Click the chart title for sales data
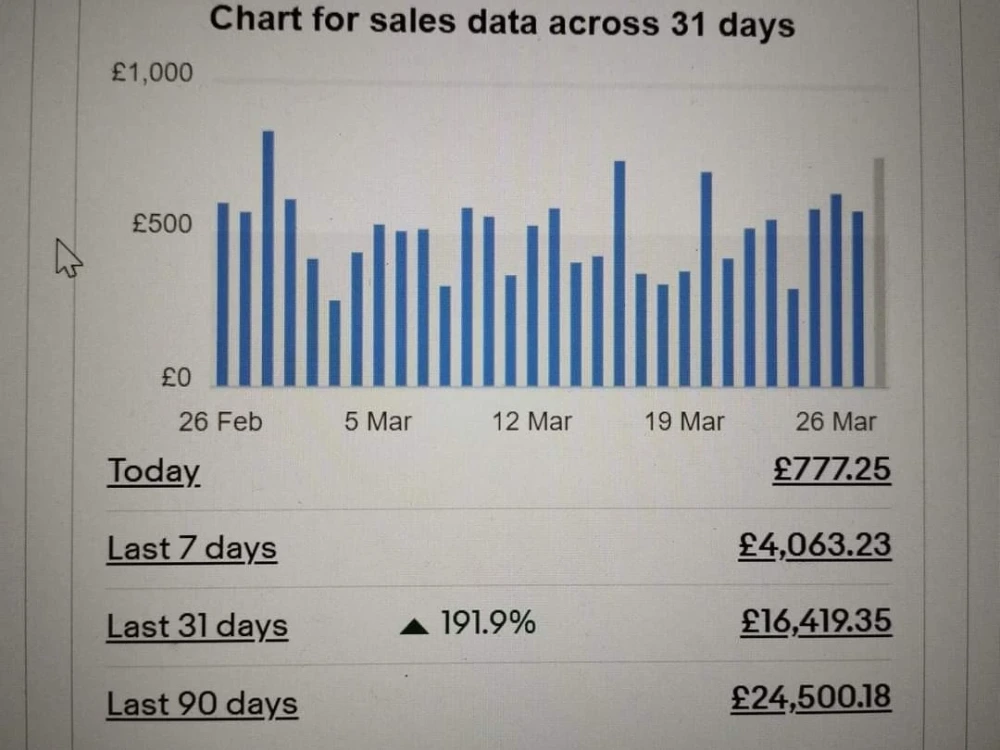 point(502,22)
